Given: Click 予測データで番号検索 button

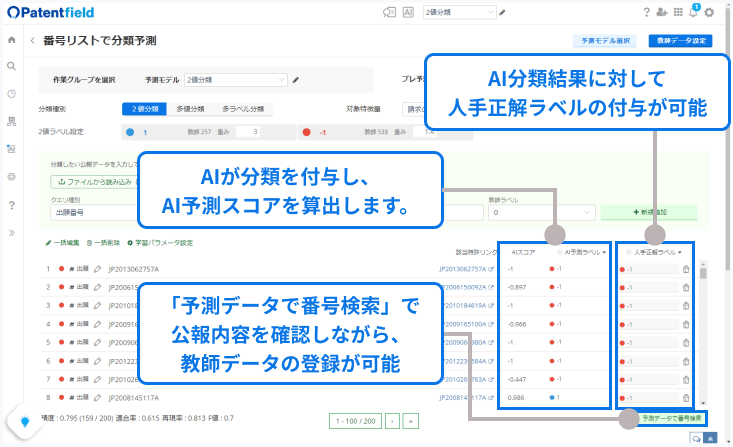Looking at the screenshot, I should (x=672, y=418).
